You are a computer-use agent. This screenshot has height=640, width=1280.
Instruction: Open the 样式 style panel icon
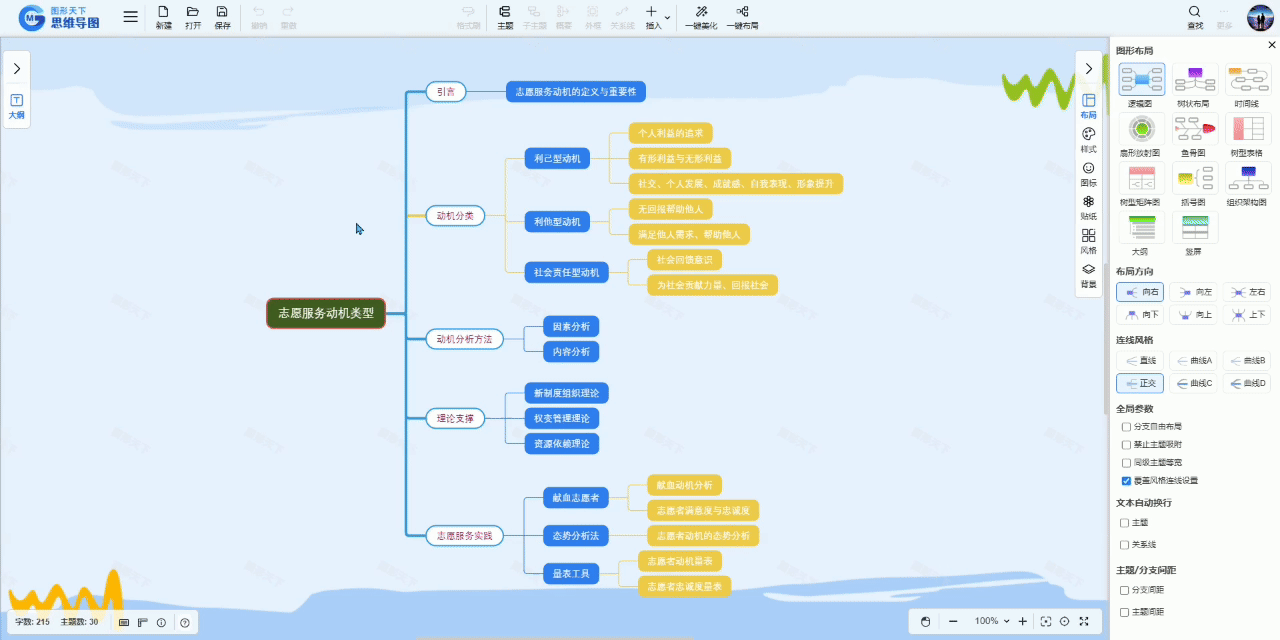tap(1088, 134)
